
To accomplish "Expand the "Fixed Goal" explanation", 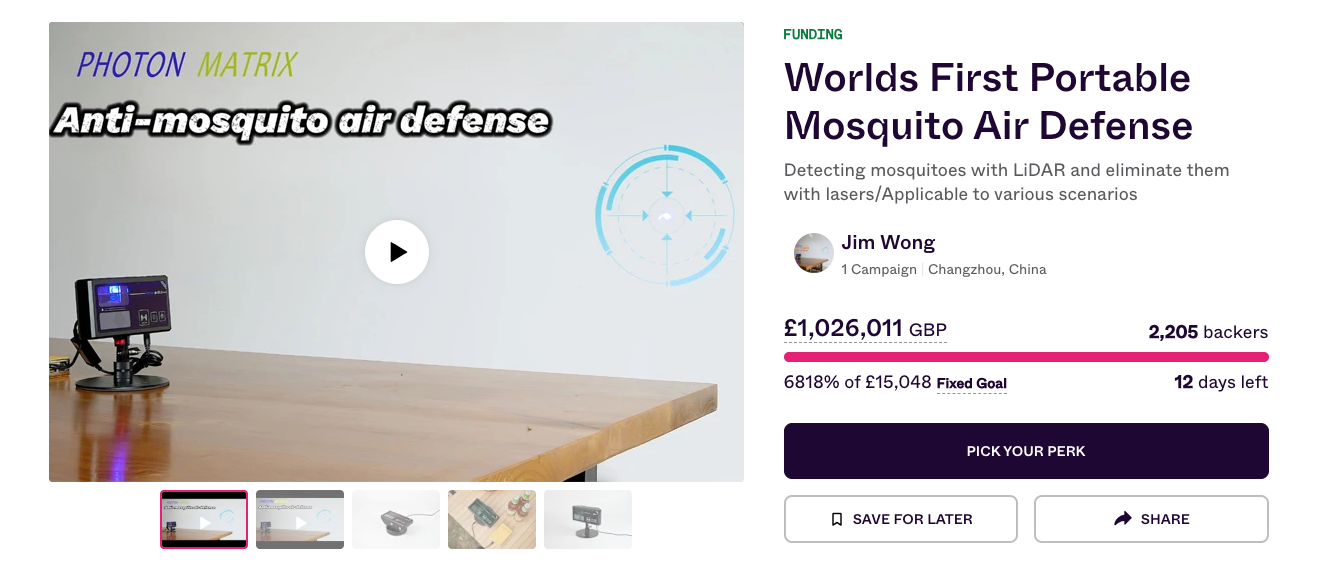I will click(x=971, y=384).
